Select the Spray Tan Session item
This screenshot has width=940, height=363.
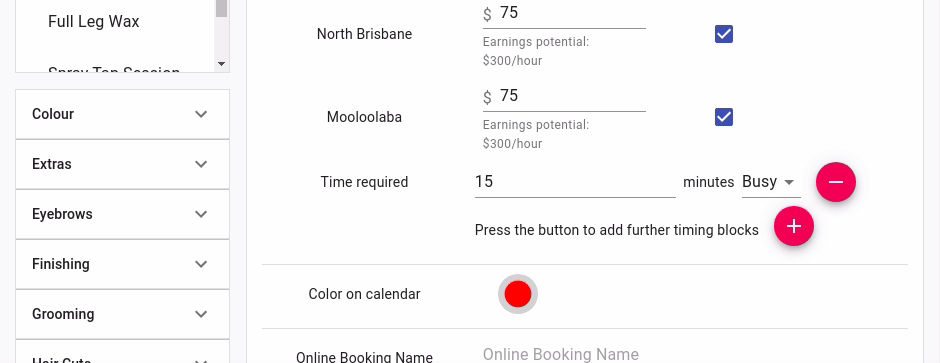[x=114, y=71]
